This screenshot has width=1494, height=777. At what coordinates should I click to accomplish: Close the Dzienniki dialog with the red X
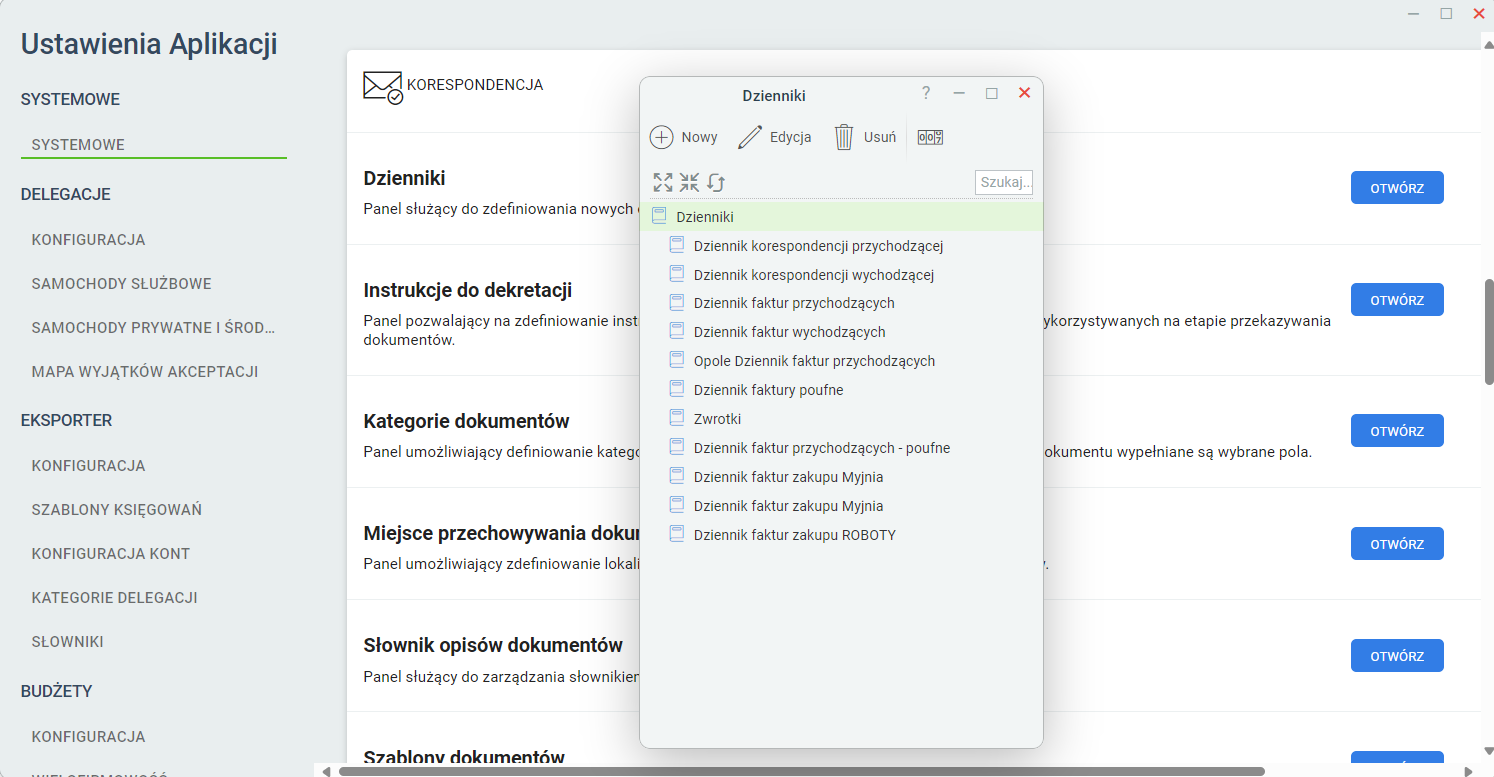1024,93
